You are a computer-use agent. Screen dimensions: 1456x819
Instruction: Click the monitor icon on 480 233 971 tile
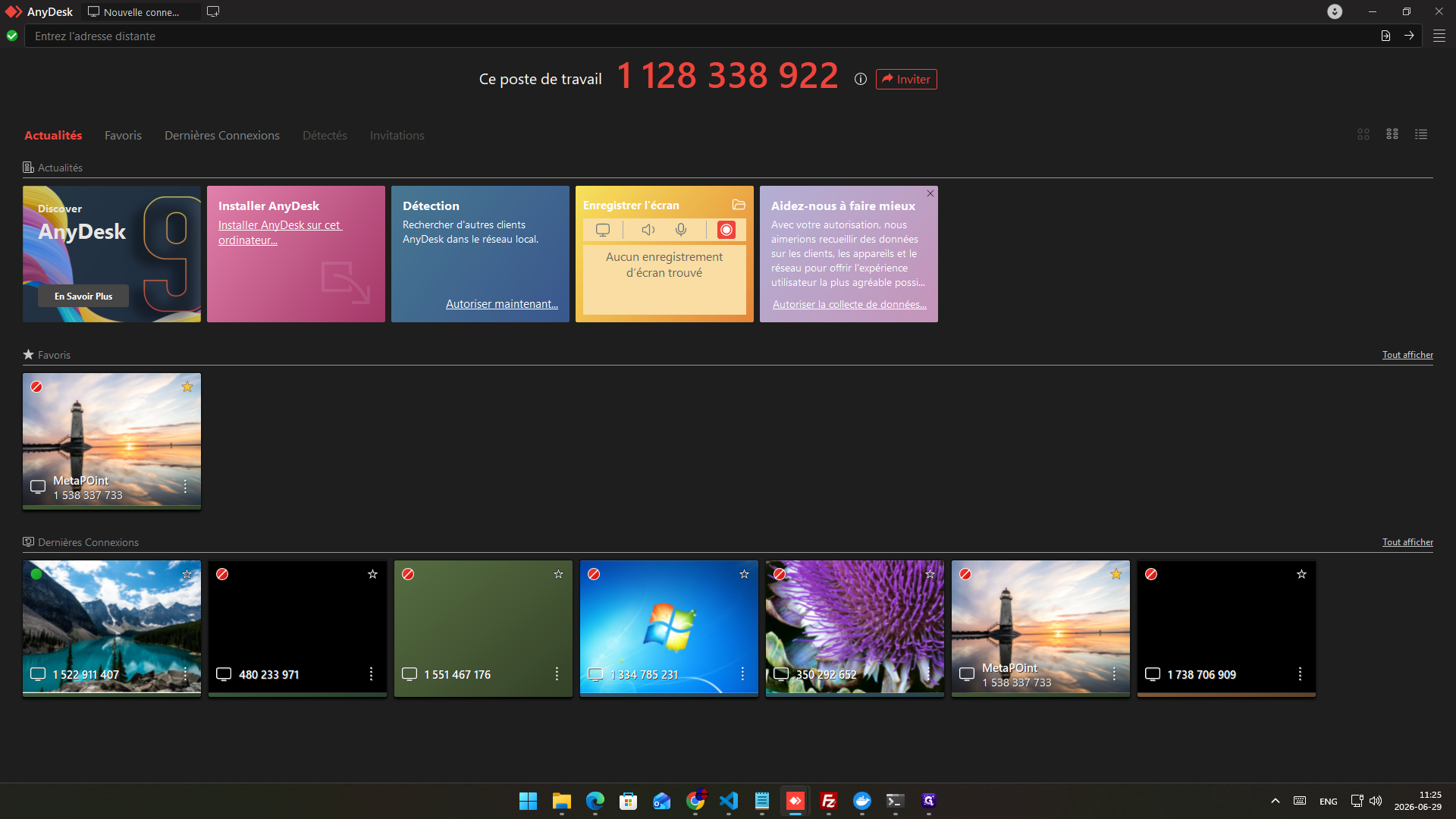[224, 674]
